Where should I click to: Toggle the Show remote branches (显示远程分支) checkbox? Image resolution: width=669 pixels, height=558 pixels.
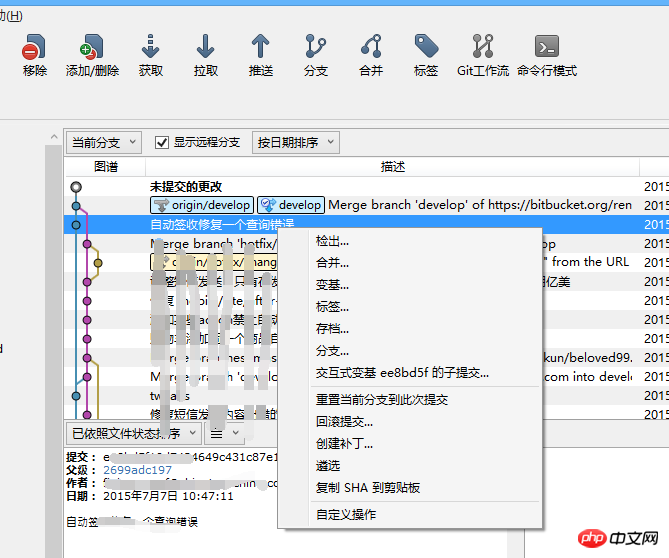click(162, 142)
